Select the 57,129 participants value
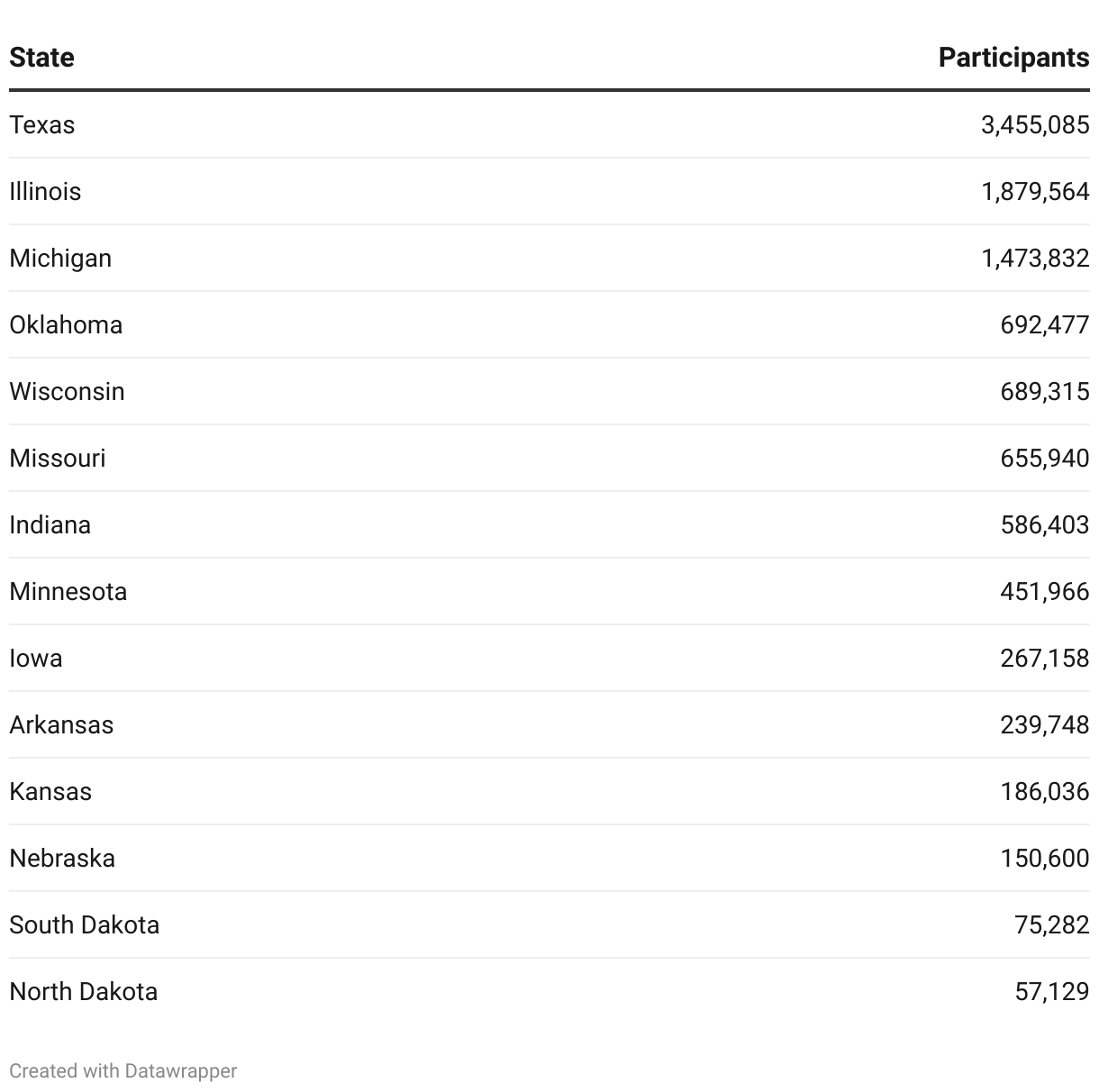The height and width of the screenshot is (1092, 1099). (1052, 991)
